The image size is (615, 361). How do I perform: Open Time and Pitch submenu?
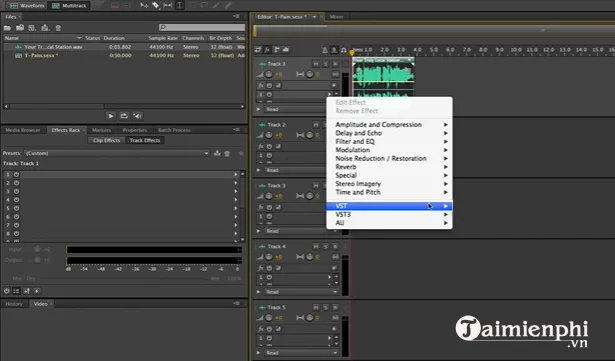(389, 192)
